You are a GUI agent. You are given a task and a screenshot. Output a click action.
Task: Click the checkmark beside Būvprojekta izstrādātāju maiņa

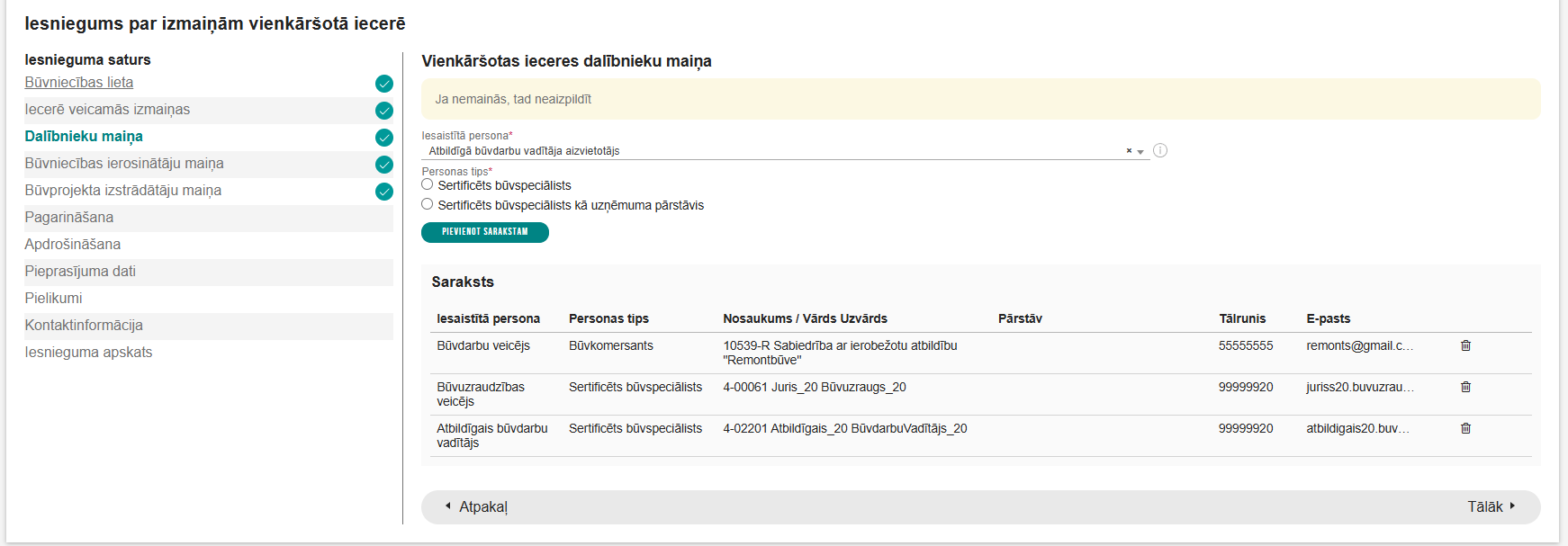384,192
